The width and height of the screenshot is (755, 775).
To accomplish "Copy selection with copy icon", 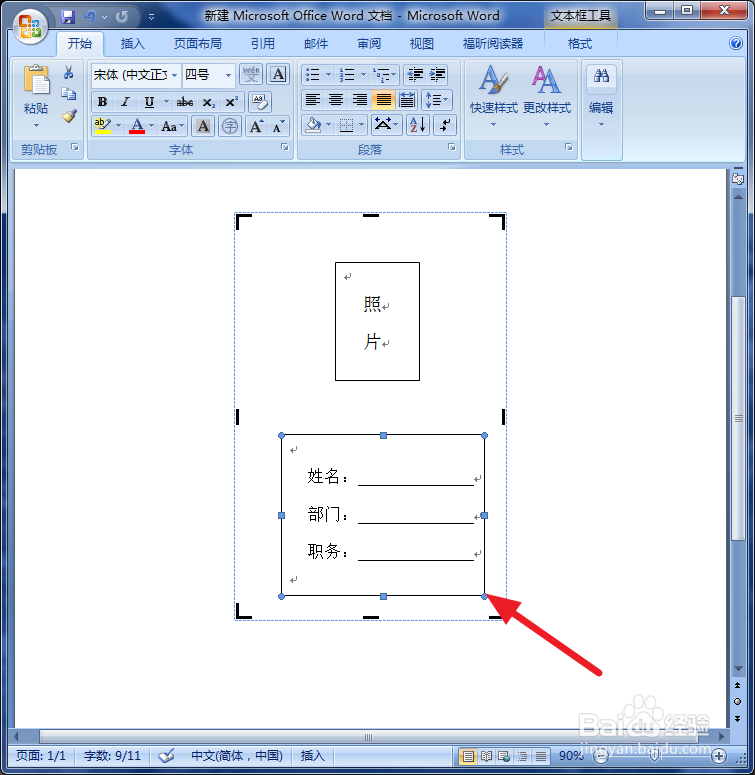I will coord(69,93).
